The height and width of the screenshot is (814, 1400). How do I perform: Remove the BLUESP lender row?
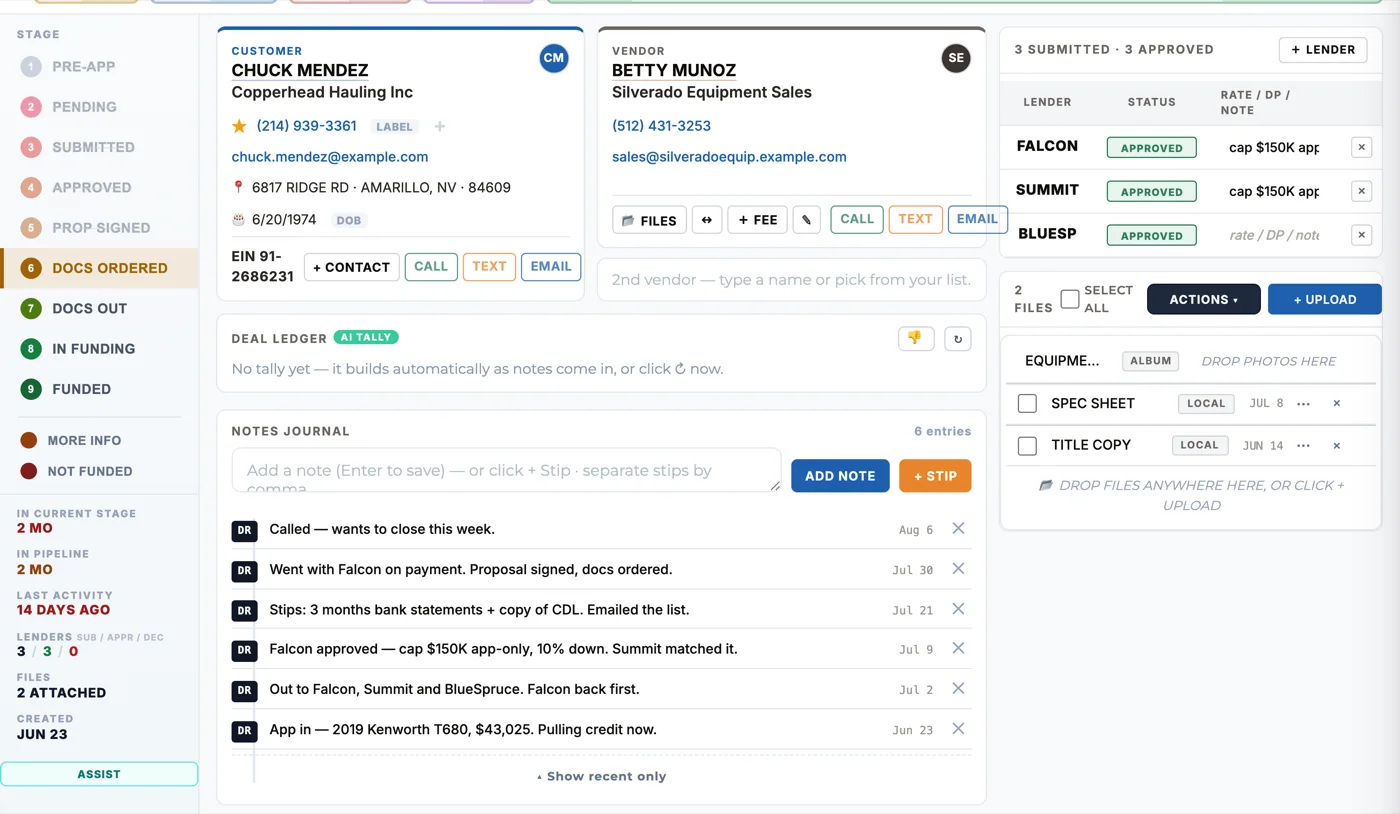pos(1361,235)
